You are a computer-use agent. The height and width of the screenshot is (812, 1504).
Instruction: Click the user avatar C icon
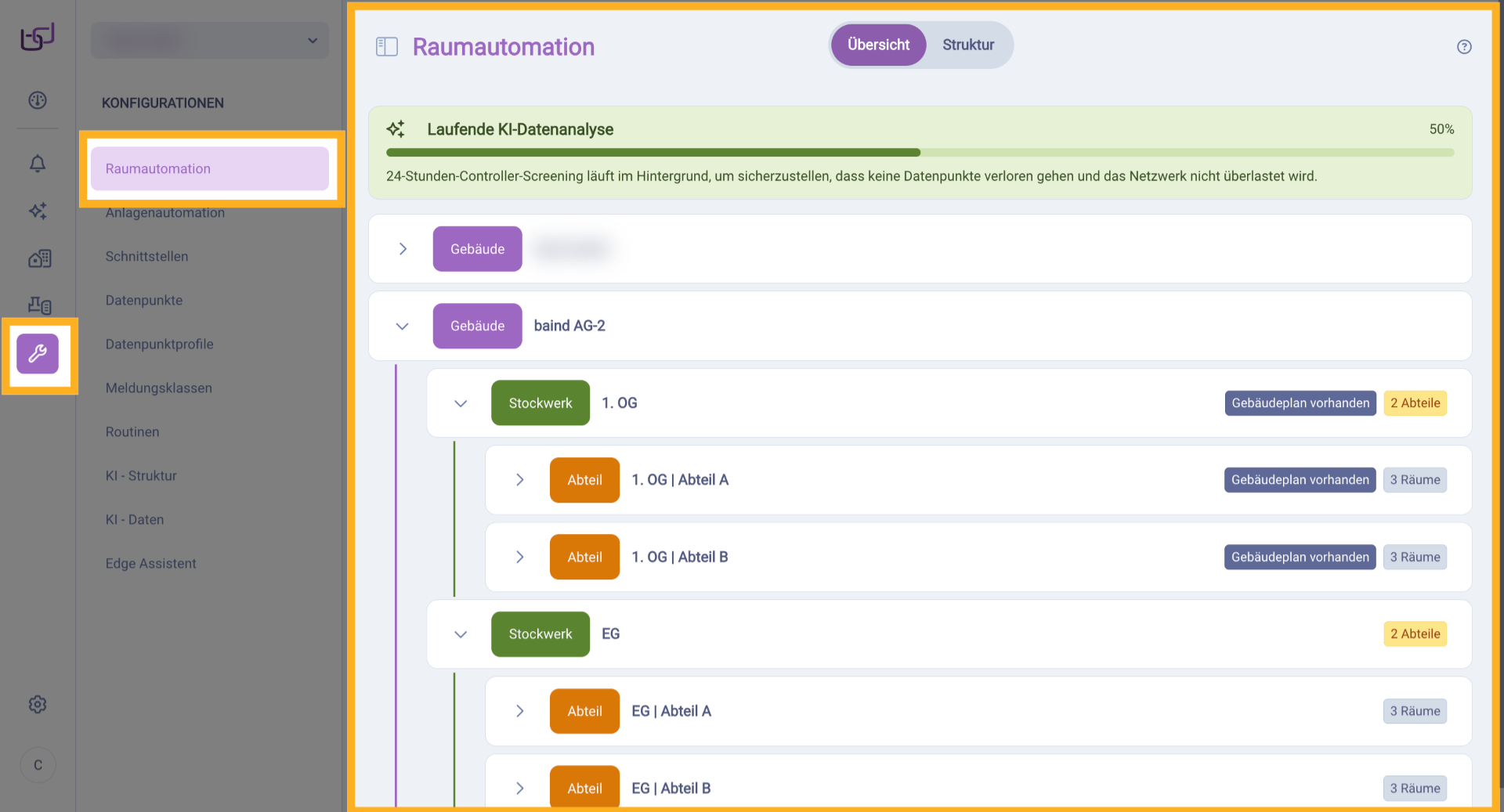[x=38, y=765]
